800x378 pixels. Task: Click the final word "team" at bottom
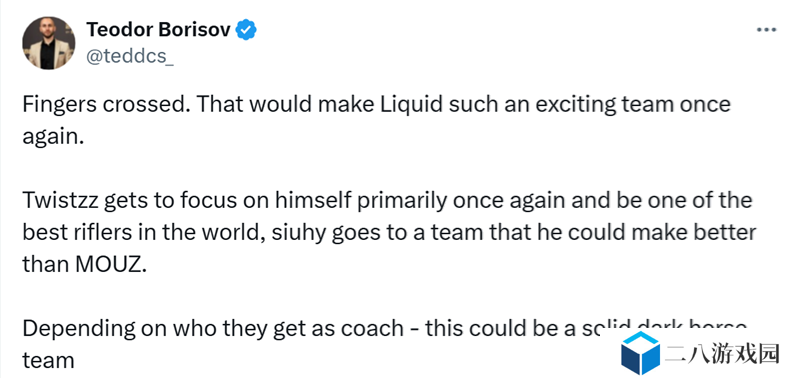click(x=48, y=361)
